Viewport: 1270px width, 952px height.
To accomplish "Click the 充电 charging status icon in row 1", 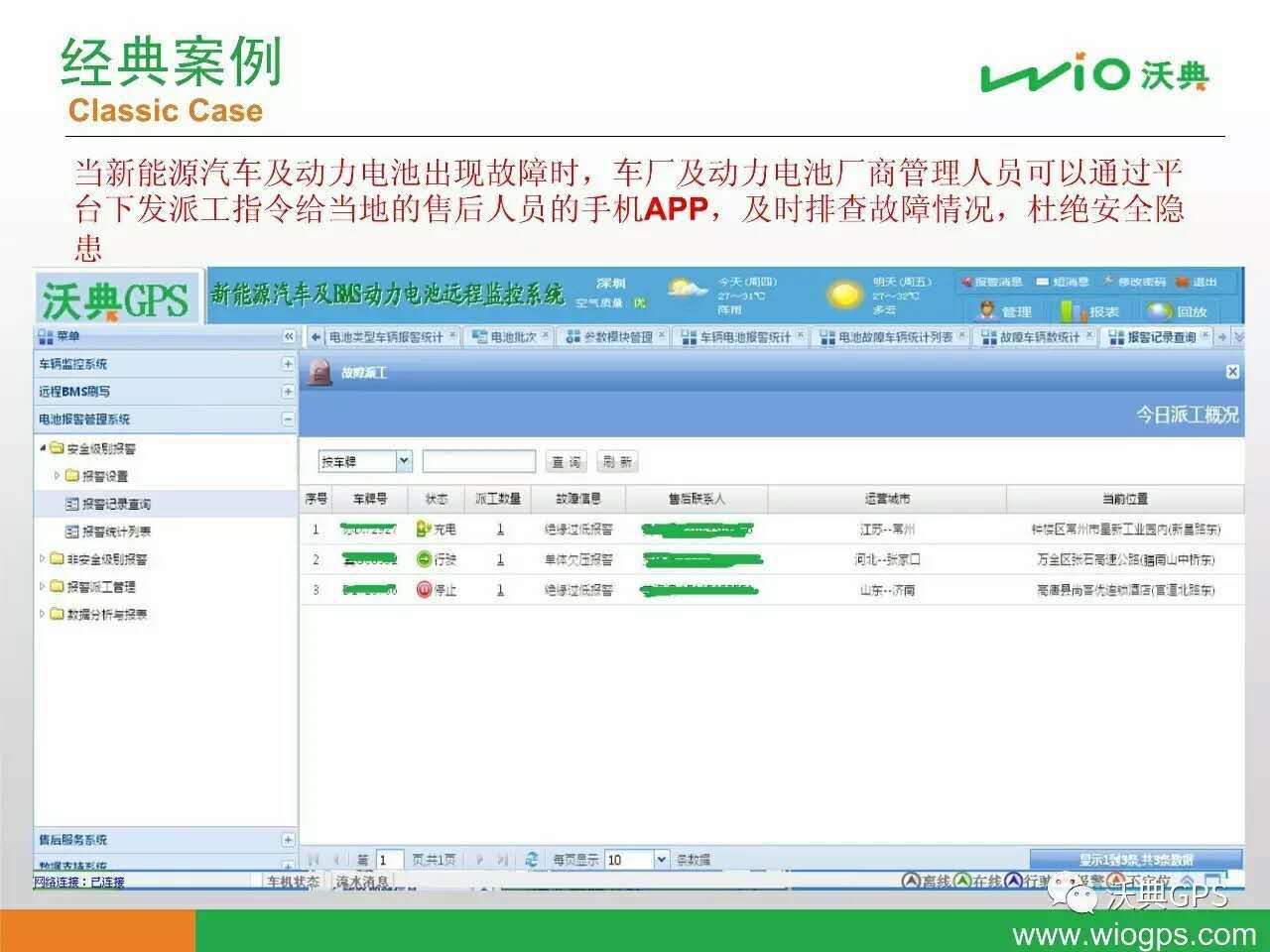I will pyautogui.click(x=424, y=530).
